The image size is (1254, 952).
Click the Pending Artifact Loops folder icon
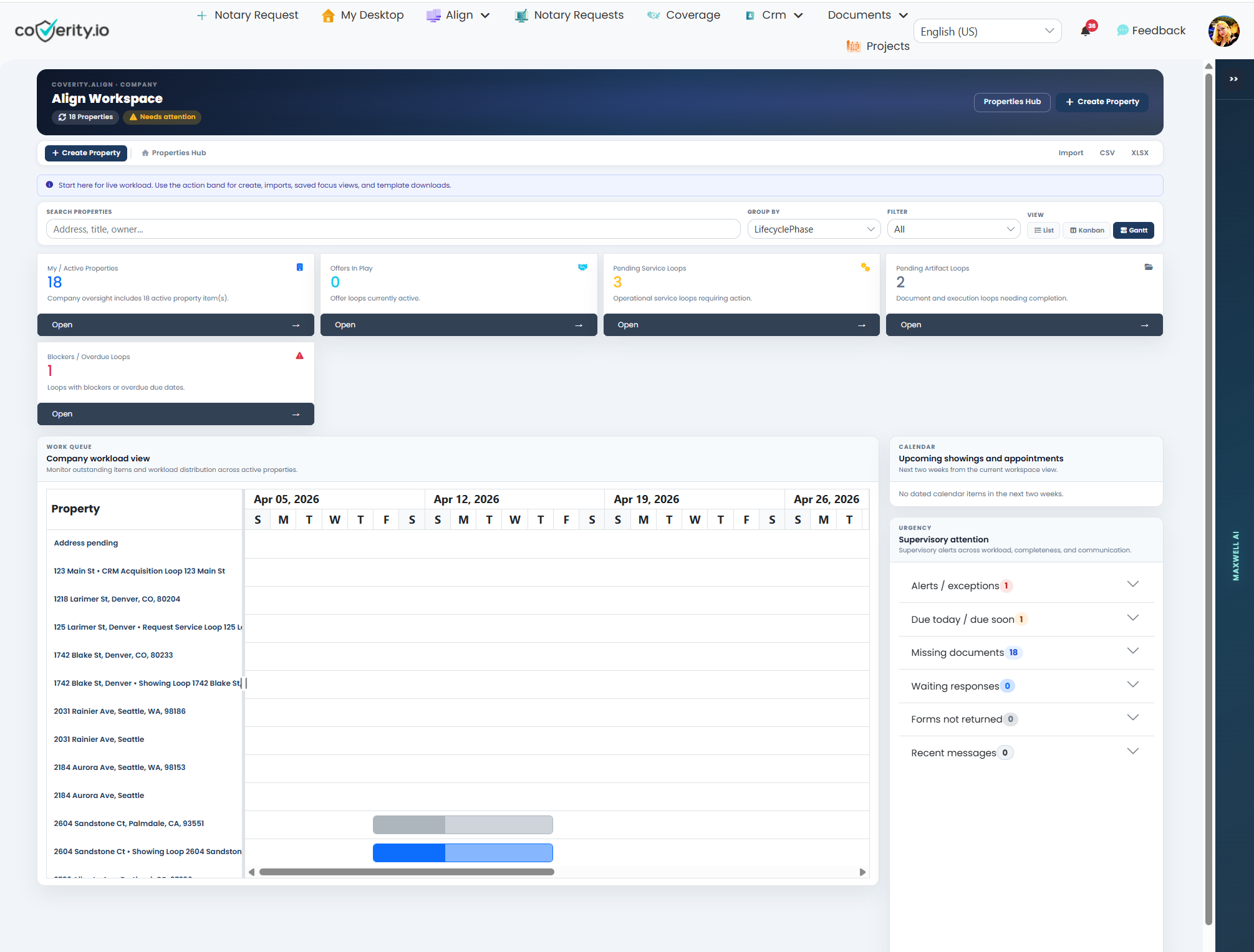click(x=1148, y=267)
